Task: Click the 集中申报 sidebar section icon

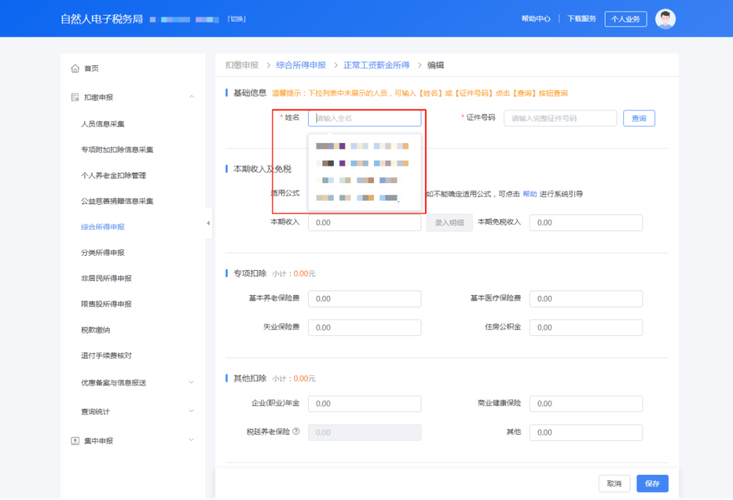Action: click(x=75, y=441)
